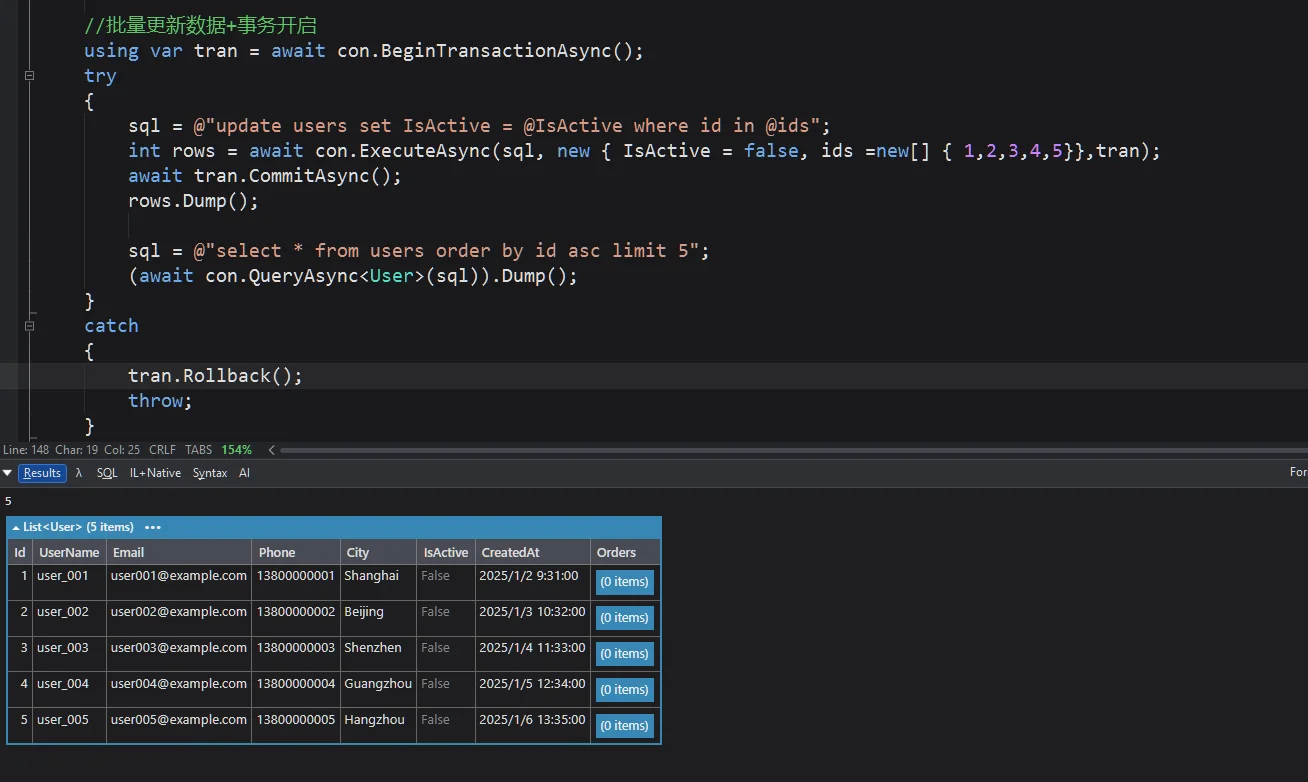Click phone number 13800000004
Image resolution: width=1308 pixels, height=782 pixels.
296,684
